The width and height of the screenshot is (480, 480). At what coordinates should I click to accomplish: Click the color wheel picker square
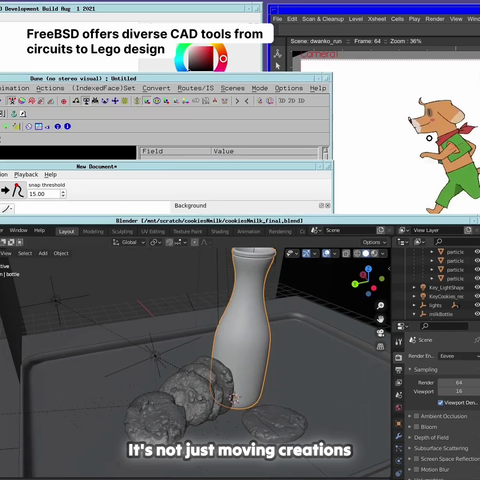201,58
